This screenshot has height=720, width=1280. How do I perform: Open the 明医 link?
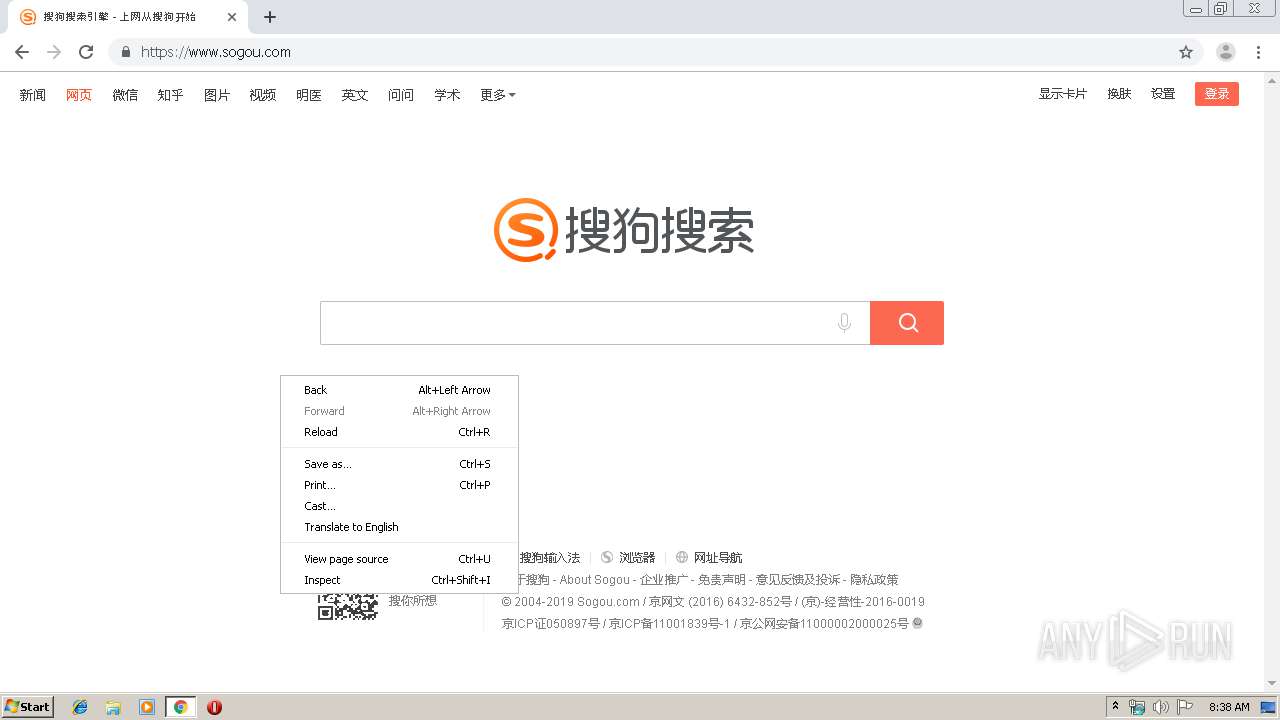click(309, 95)
